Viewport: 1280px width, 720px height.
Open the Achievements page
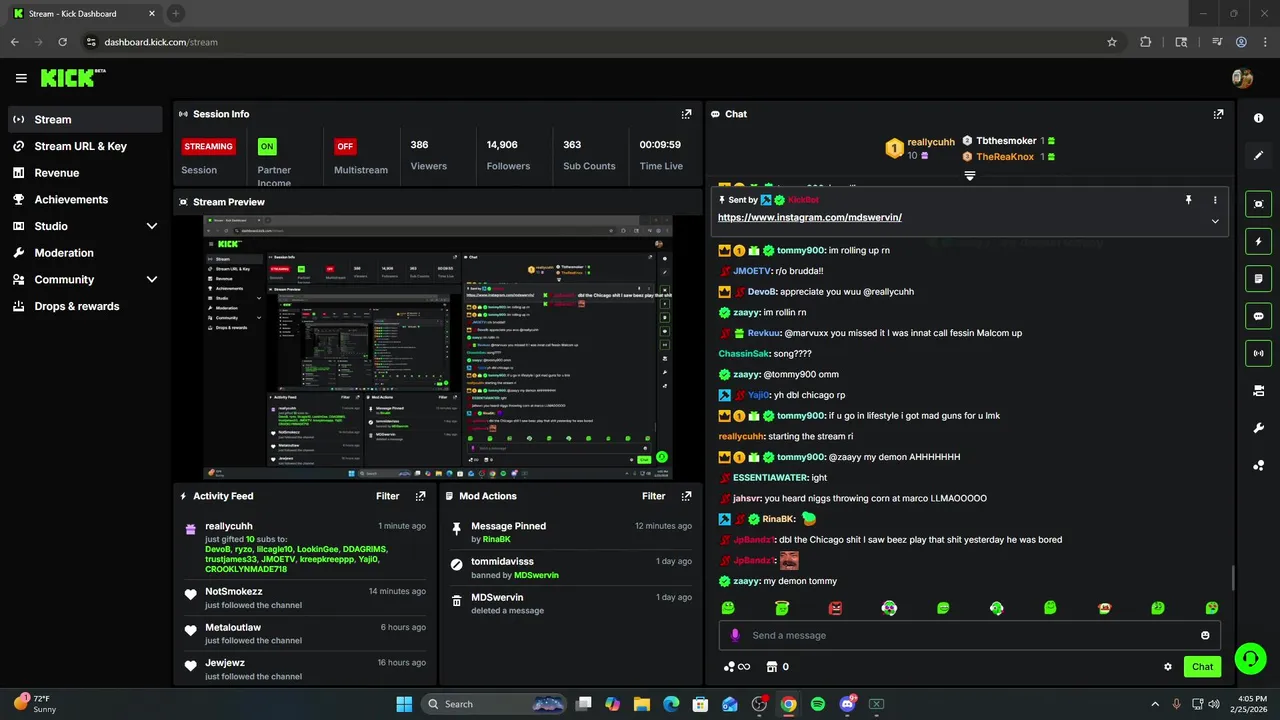click(x=85, y=199)
